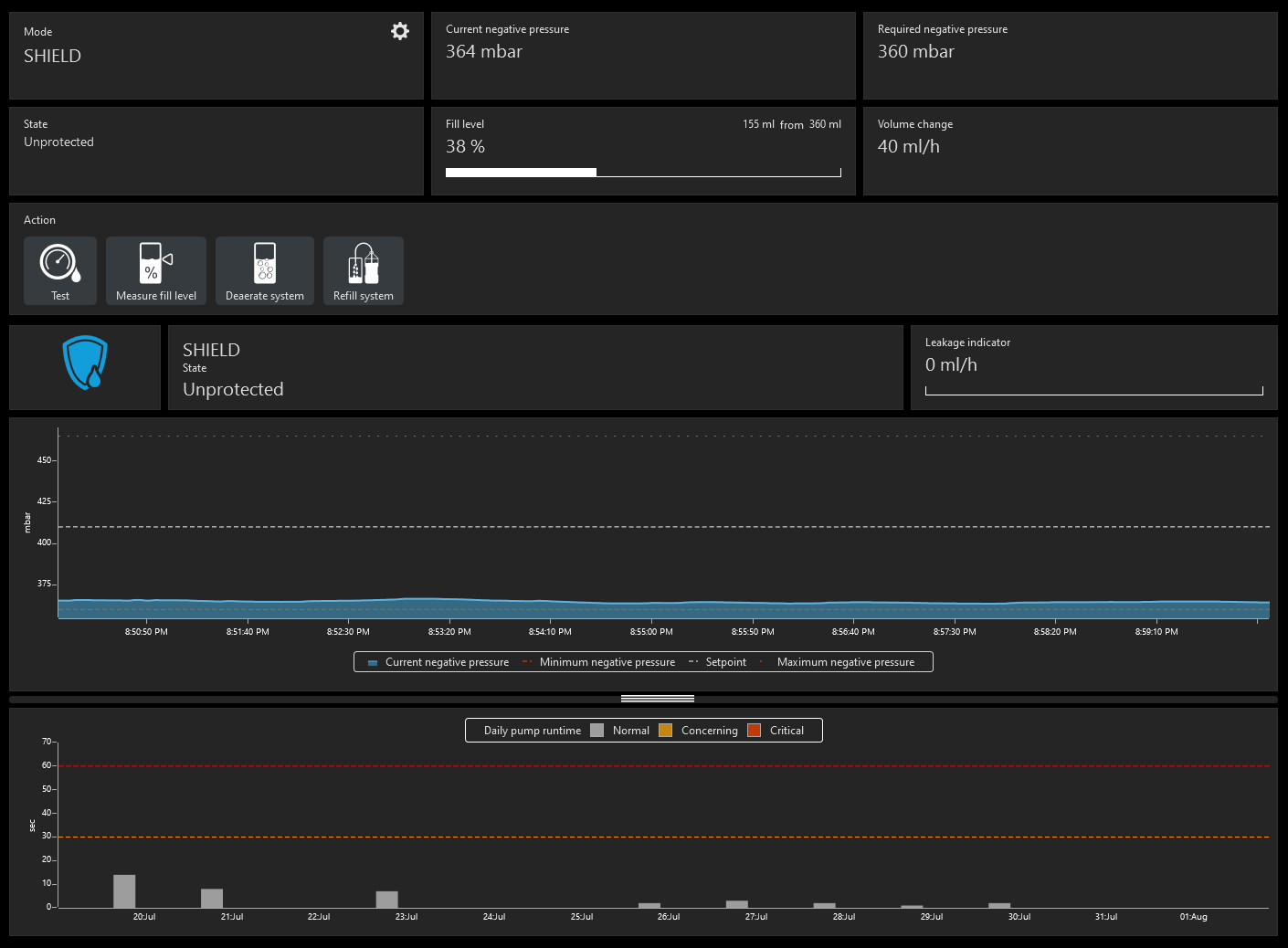
Task: Click the SHIELD Unprotected state panel
Action: (535, 368)
